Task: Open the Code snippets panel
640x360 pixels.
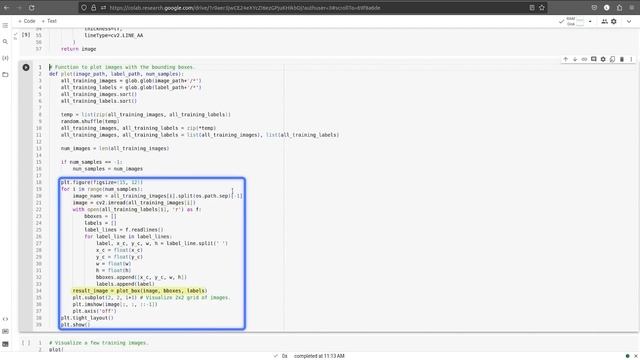Action: (x=5, y=319)
